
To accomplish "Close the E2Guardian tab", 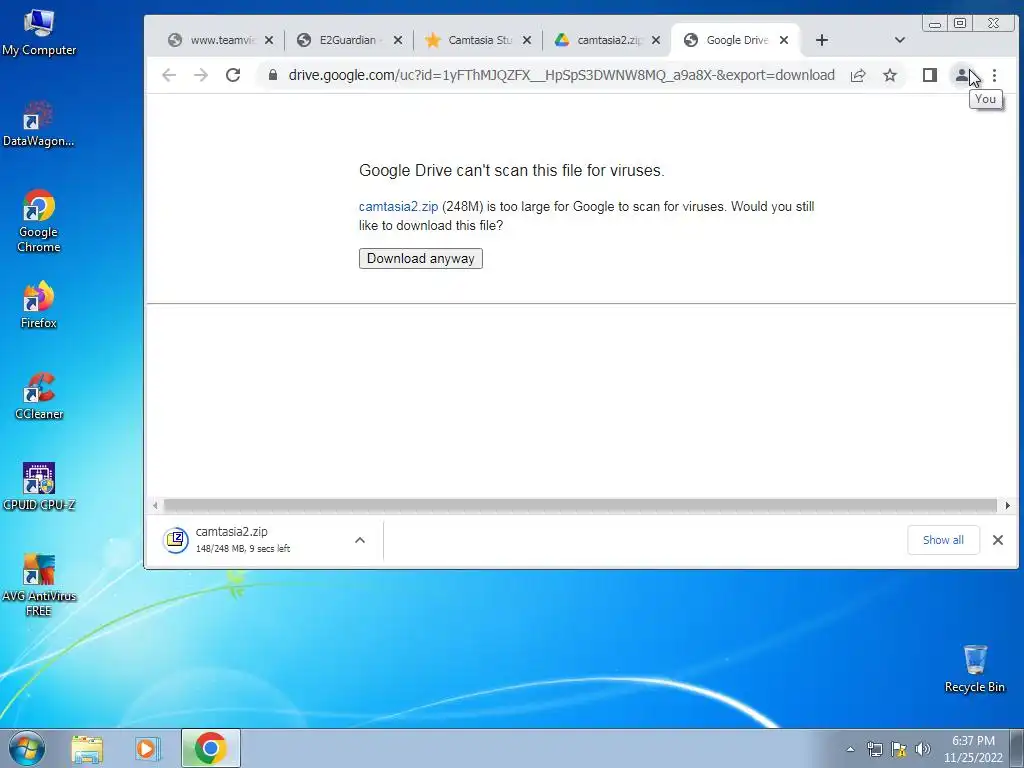I will 398,40.
